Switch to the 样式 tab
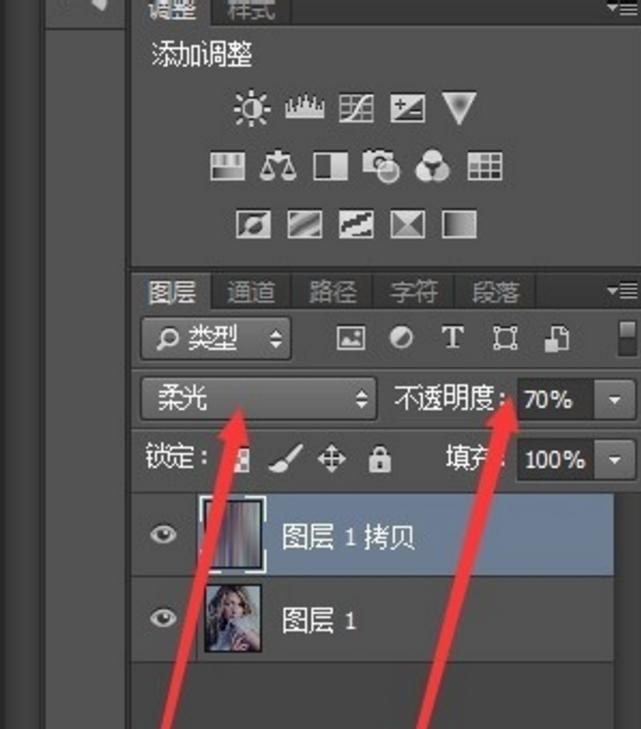This screenshot has width=641, height=729. 251,11
